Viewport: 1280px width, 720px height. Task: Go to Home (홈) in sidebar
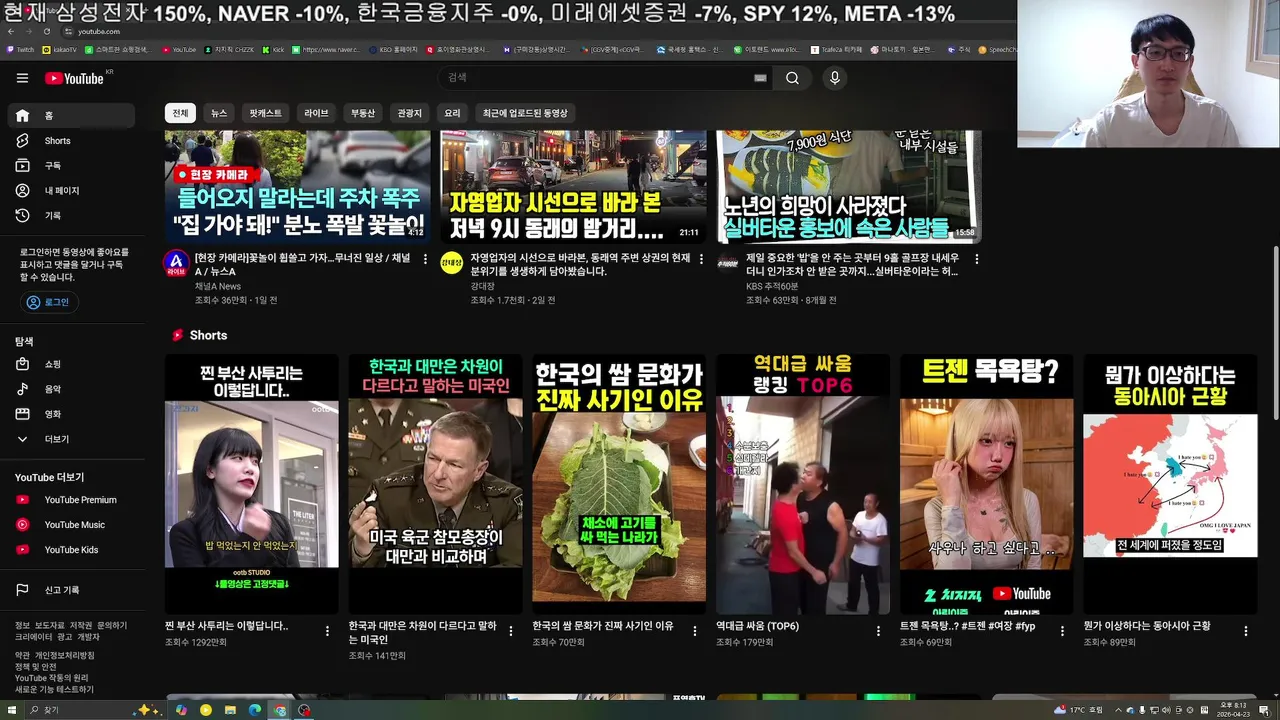[x=72, y=116]
